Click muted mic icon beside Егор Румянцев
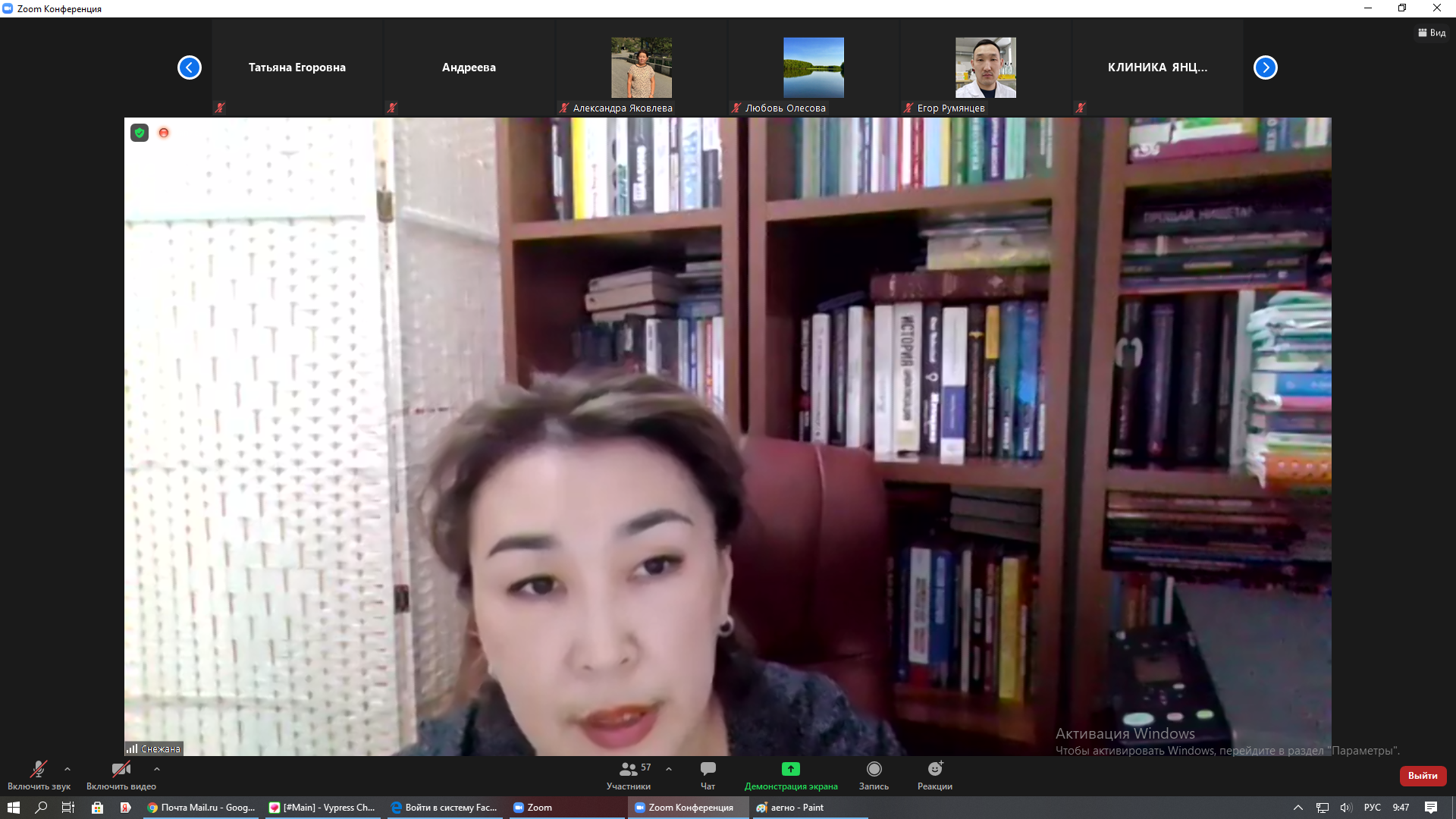This screenshot has height=819, width=1456. point(908,108)
